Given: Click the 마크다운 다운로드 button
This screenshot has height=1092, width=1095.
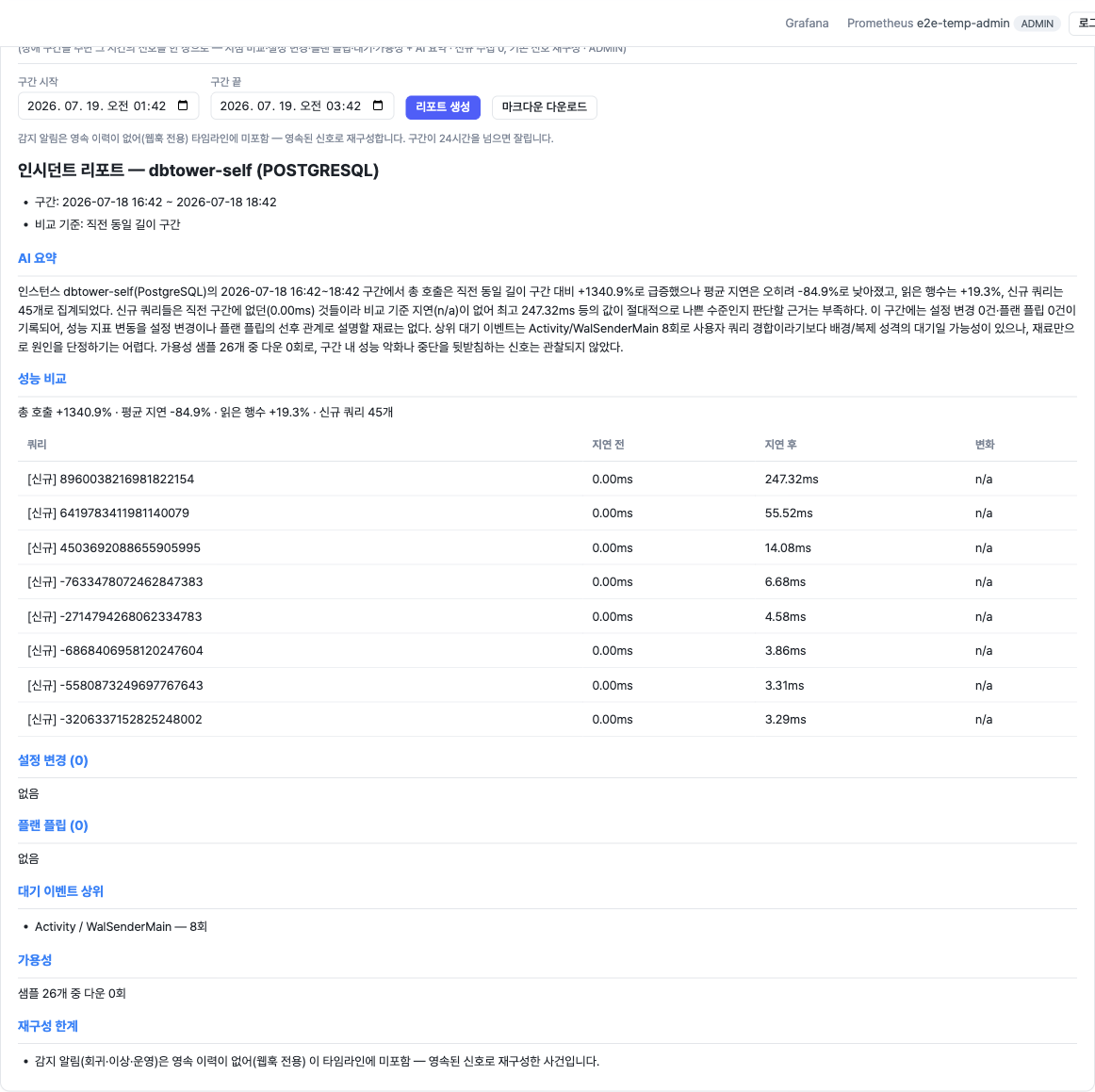Looking at the screenshot, I should pyautogui.click(x=544, y=106).
